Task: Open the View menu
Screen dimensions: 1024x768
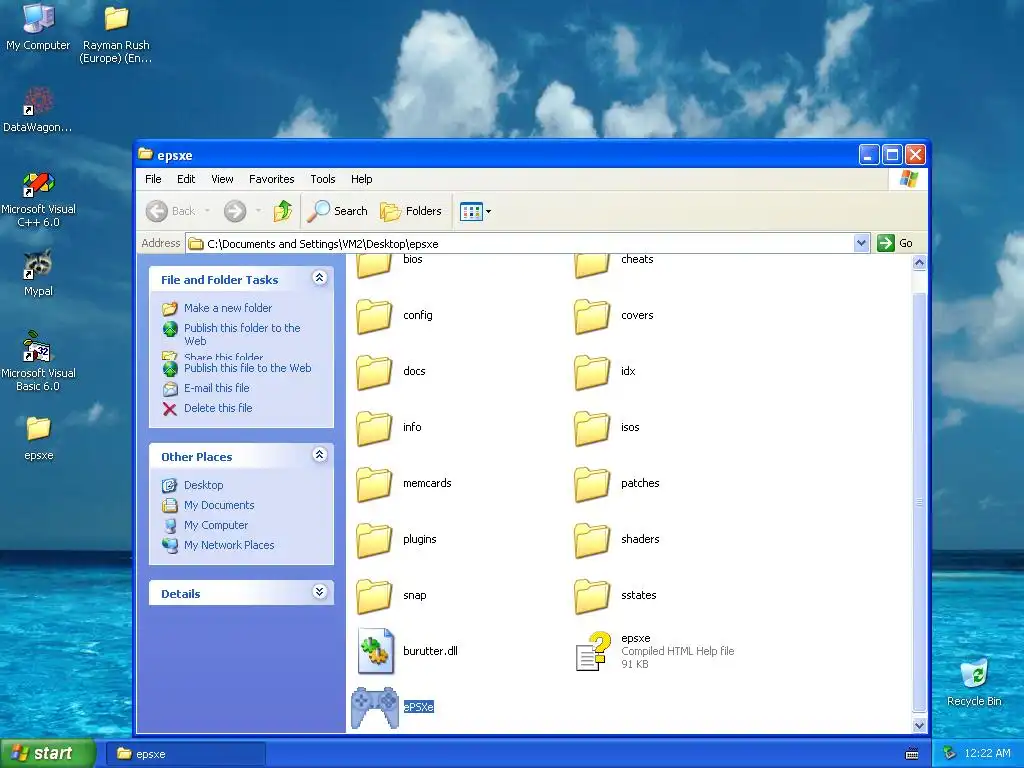Action: [222, 179]
